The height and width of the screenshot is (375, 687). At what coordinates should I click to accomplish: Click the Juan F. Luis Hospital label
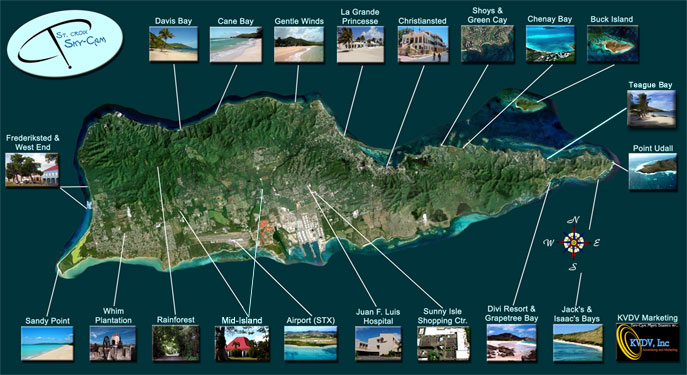tap(378, 317)
